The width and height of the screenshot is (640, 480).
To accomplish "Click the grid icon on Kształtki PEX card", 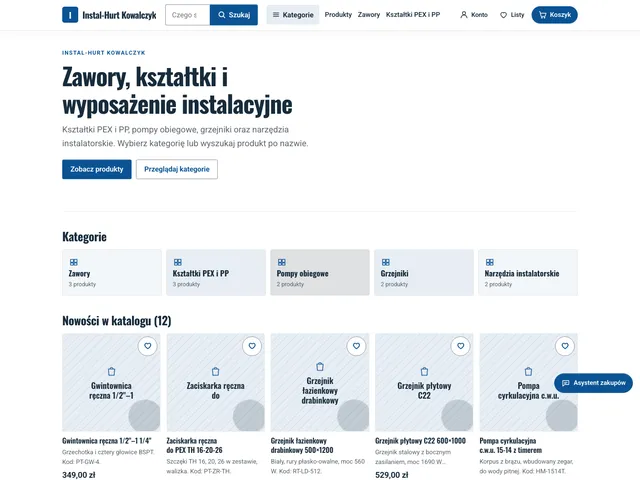I will (x=178, y=262).
